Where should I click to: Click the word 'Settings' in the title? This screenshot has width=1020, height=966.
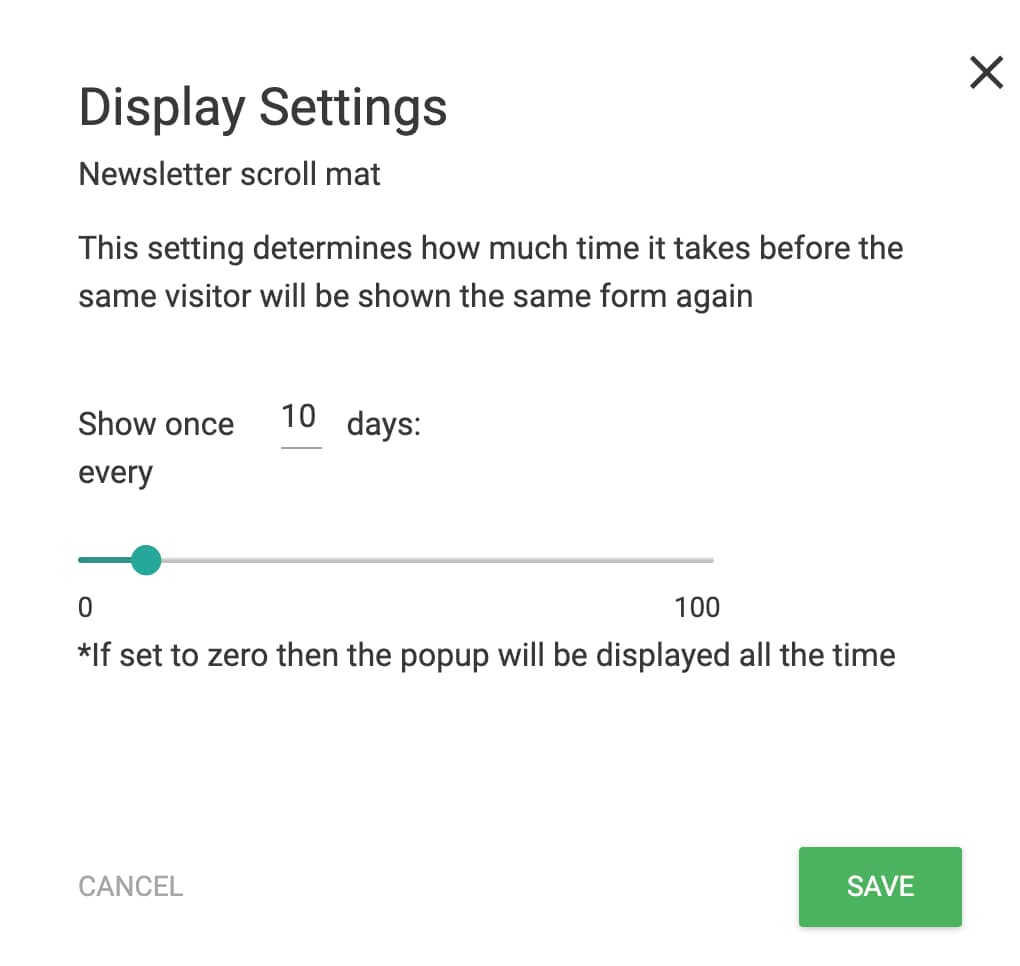(x=353, y=107)
